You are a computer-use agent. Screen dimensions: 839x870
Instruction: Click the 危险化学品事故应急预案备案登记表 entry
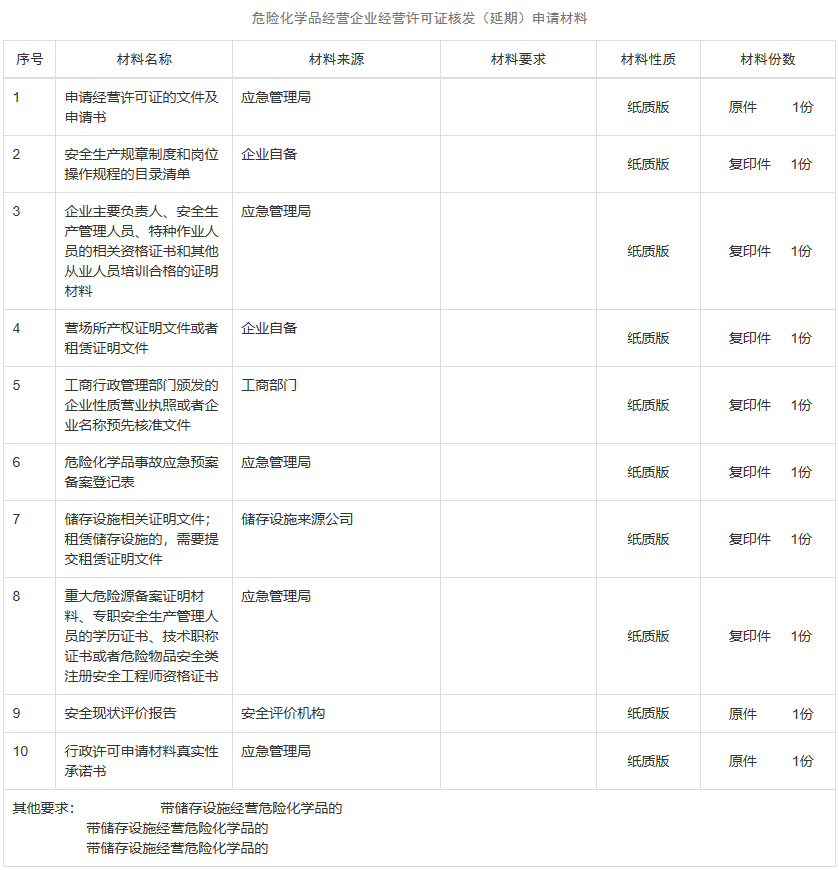(x=141, y=472)
